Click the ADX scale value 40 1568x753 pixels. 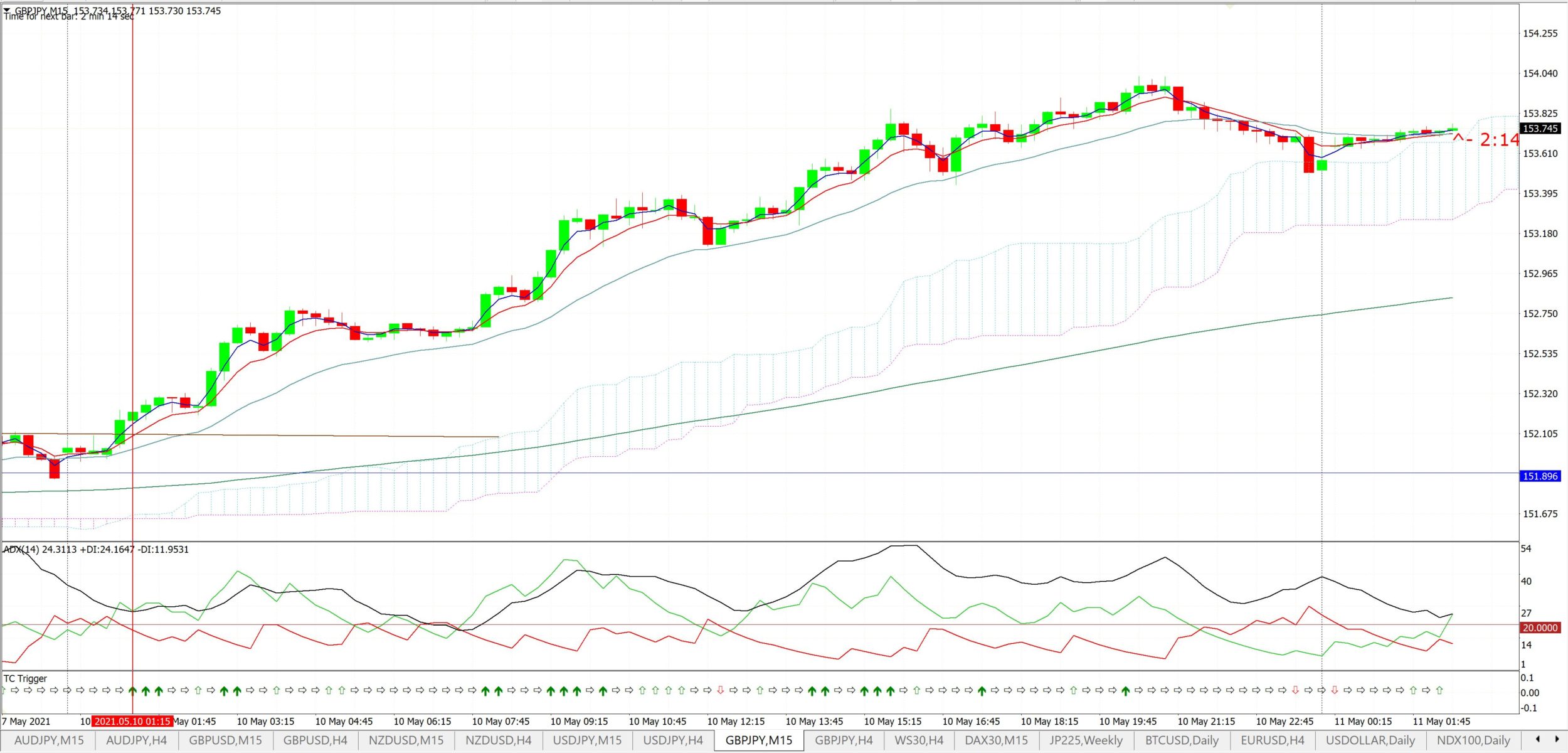(1527, 582)
